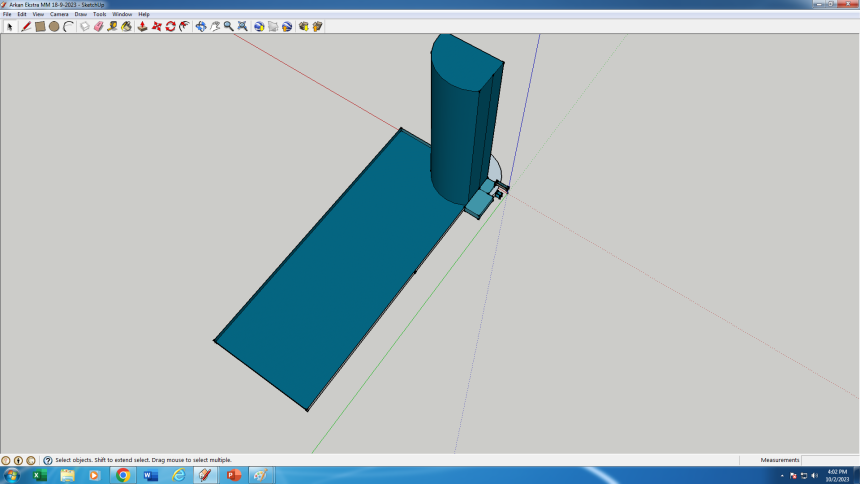
Task: Click the Measurements input box
Action: tap(829, 460)
